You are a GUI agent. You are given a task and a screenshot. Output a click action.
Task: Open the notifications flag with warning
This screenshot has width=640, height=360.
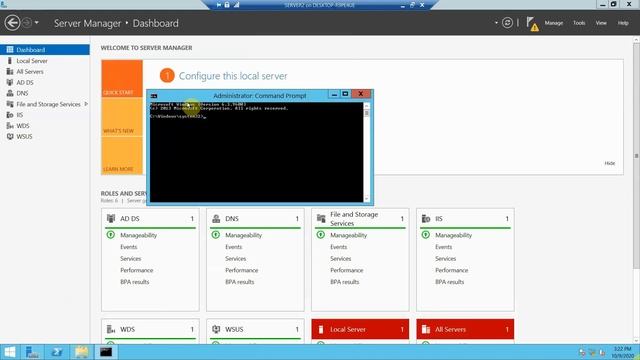tap(532, 24)
